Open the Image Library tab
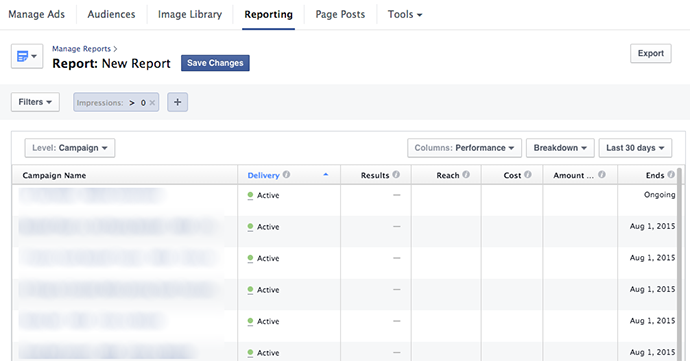This screenshot has height=361, width=690. [x=190, y=15]
